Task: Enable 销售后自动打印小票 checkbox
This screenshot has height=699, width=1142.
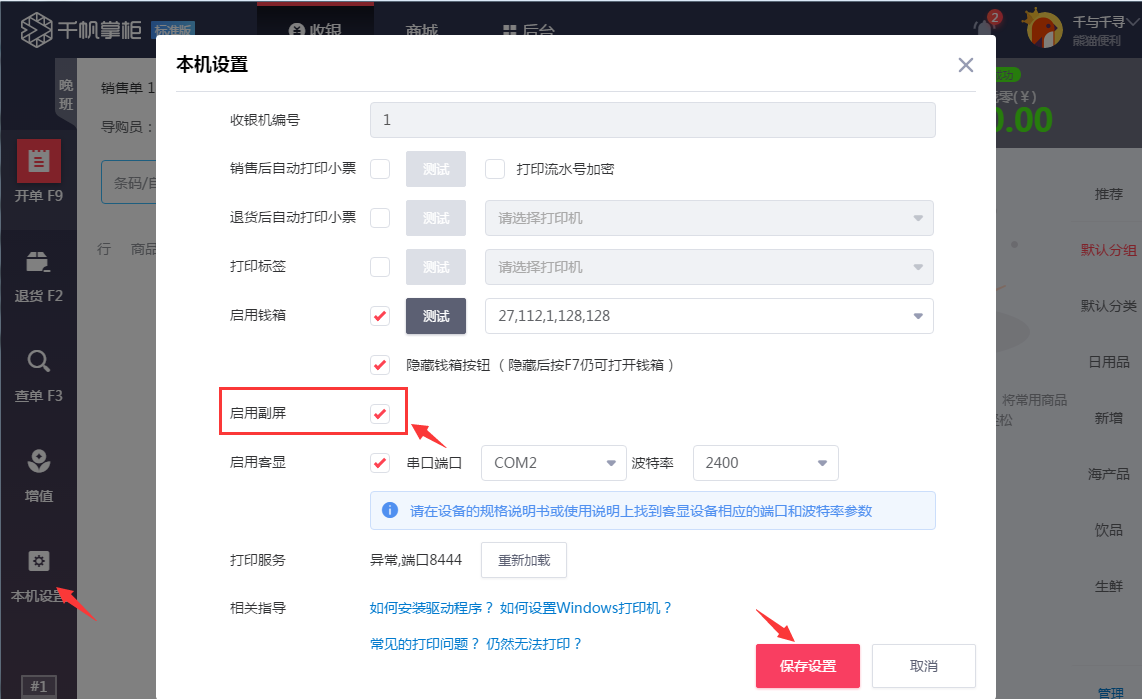Action: click(380, 169)
